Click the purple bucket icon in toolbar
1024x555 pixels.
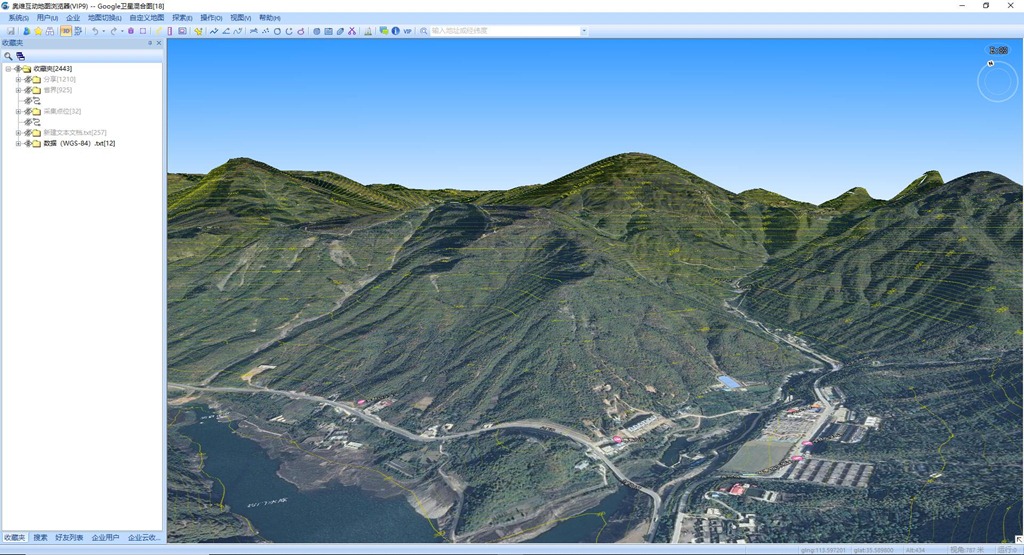tap(131, 31)
